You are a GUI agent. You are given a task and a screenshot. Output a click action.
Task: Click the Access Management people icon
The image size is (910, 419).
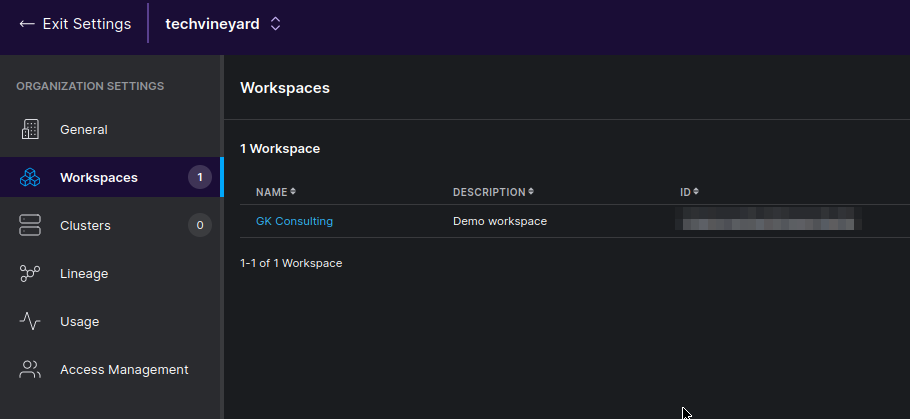click(30, 369)
